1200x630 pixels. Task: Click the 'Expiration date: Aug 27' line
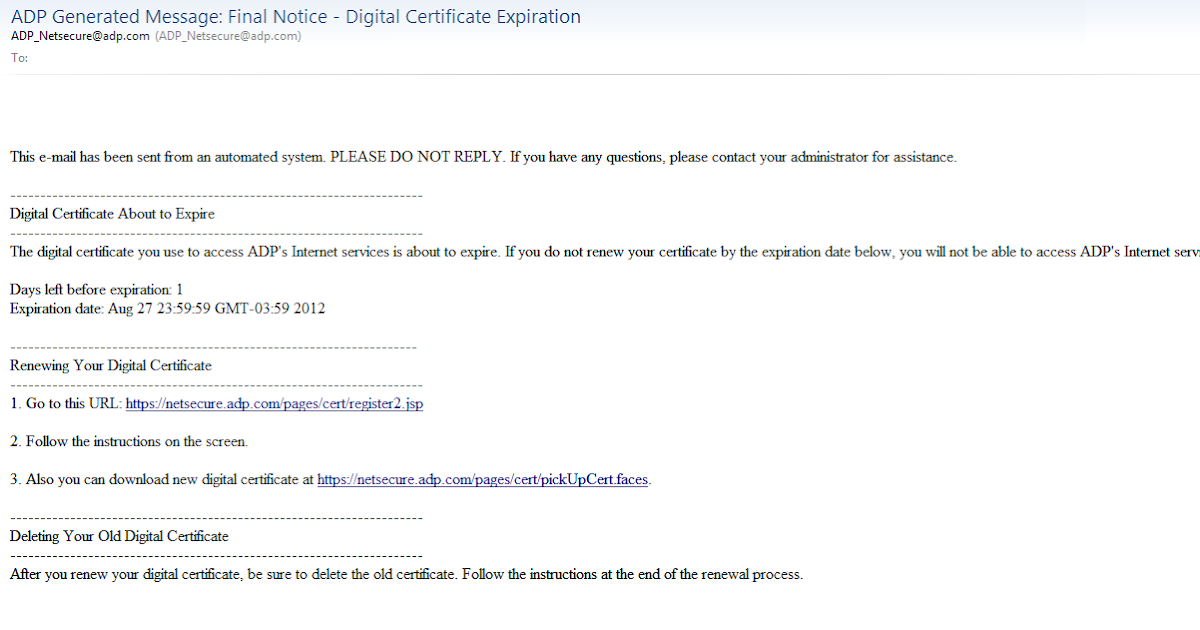[167, 308]
